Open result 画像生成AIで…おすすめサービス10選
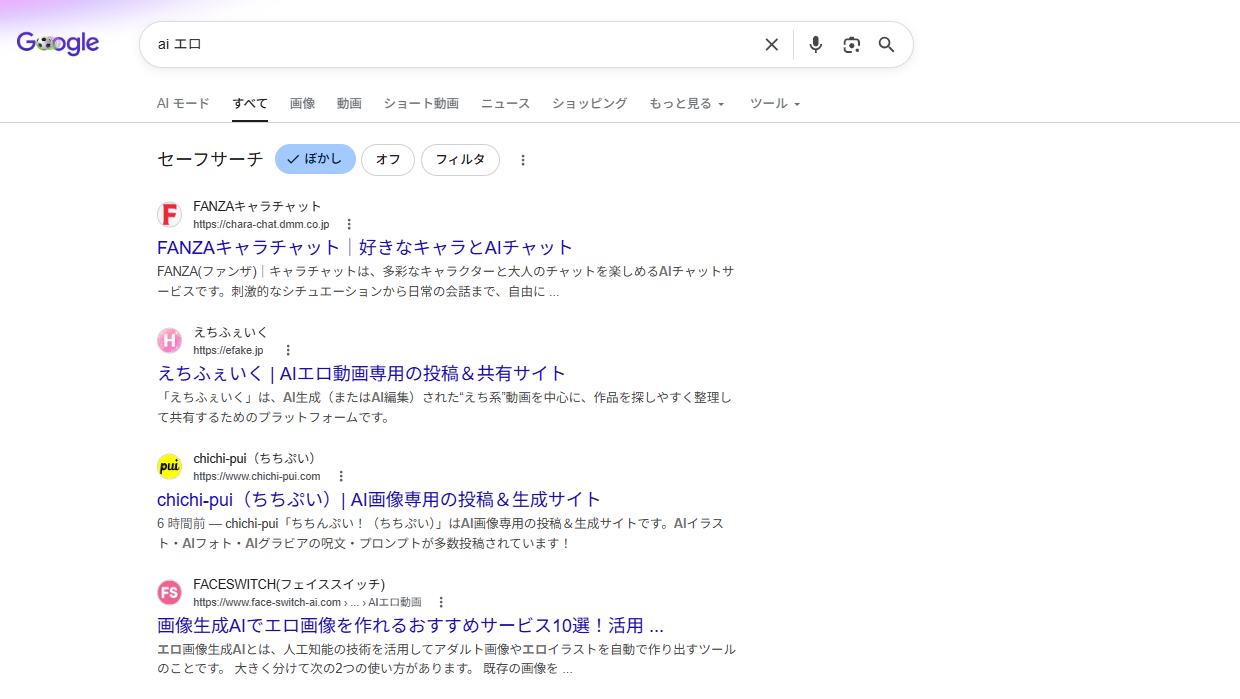 410,625
